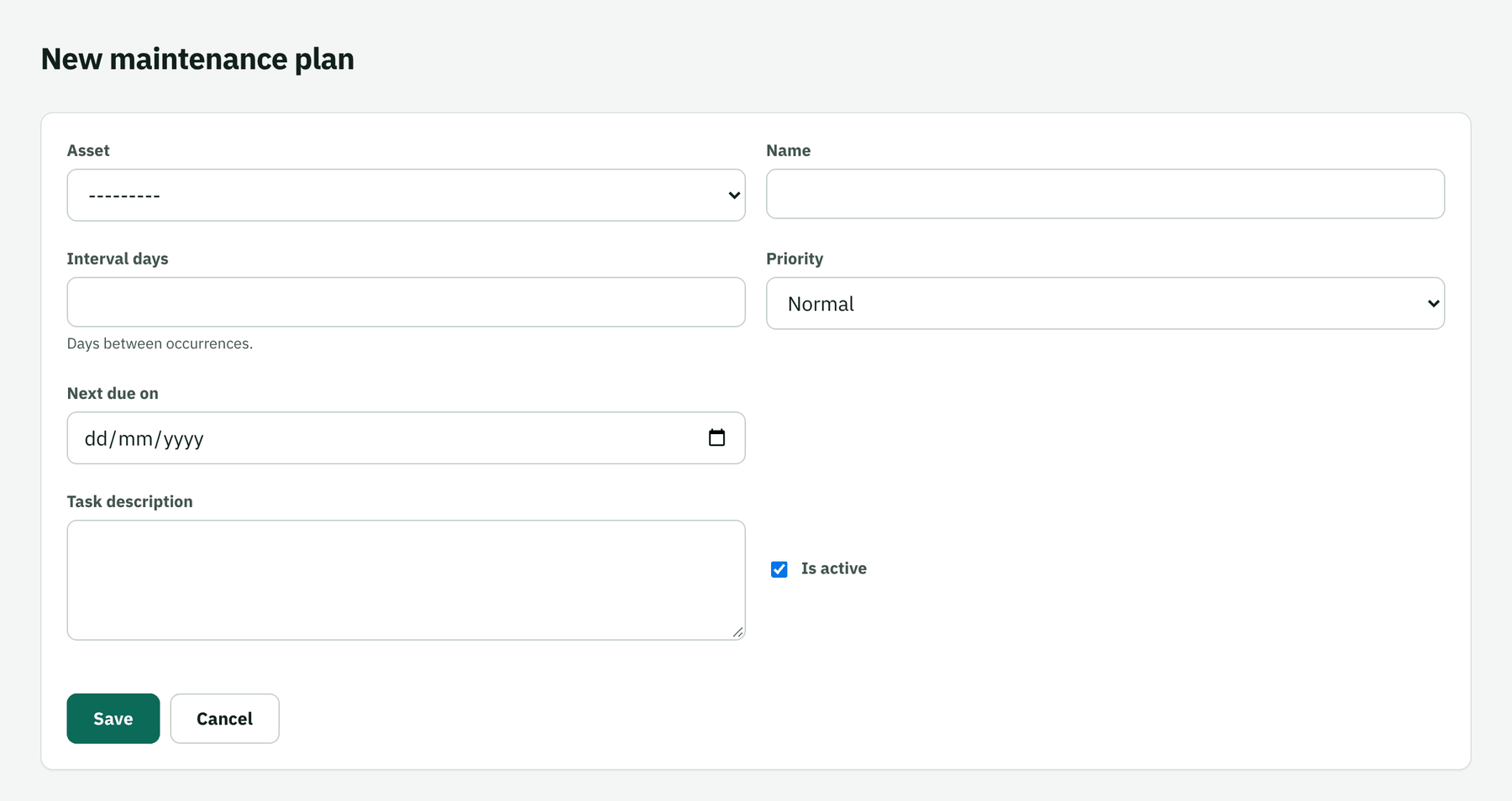Click the New maintenance plan heading
Image resolution: width=1512 pixels, height=801 pixels.
pyautogui.click(x=197, y=59)
